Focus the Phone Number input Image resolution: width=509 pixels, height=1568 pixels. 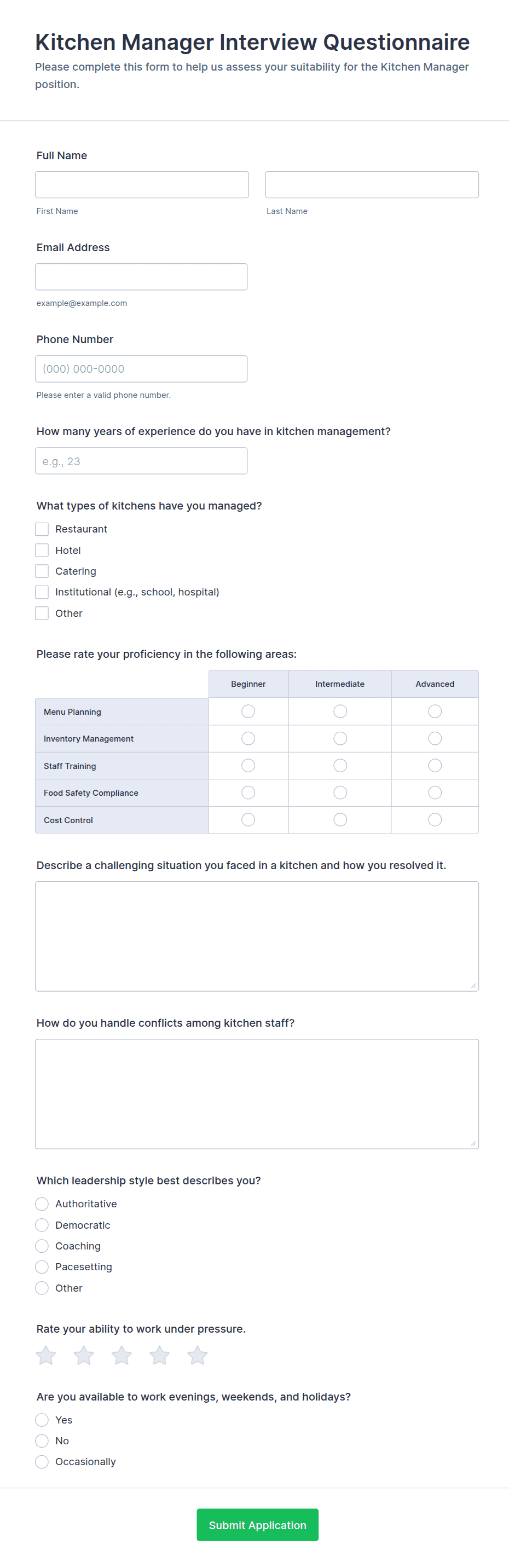coord(141,368)
